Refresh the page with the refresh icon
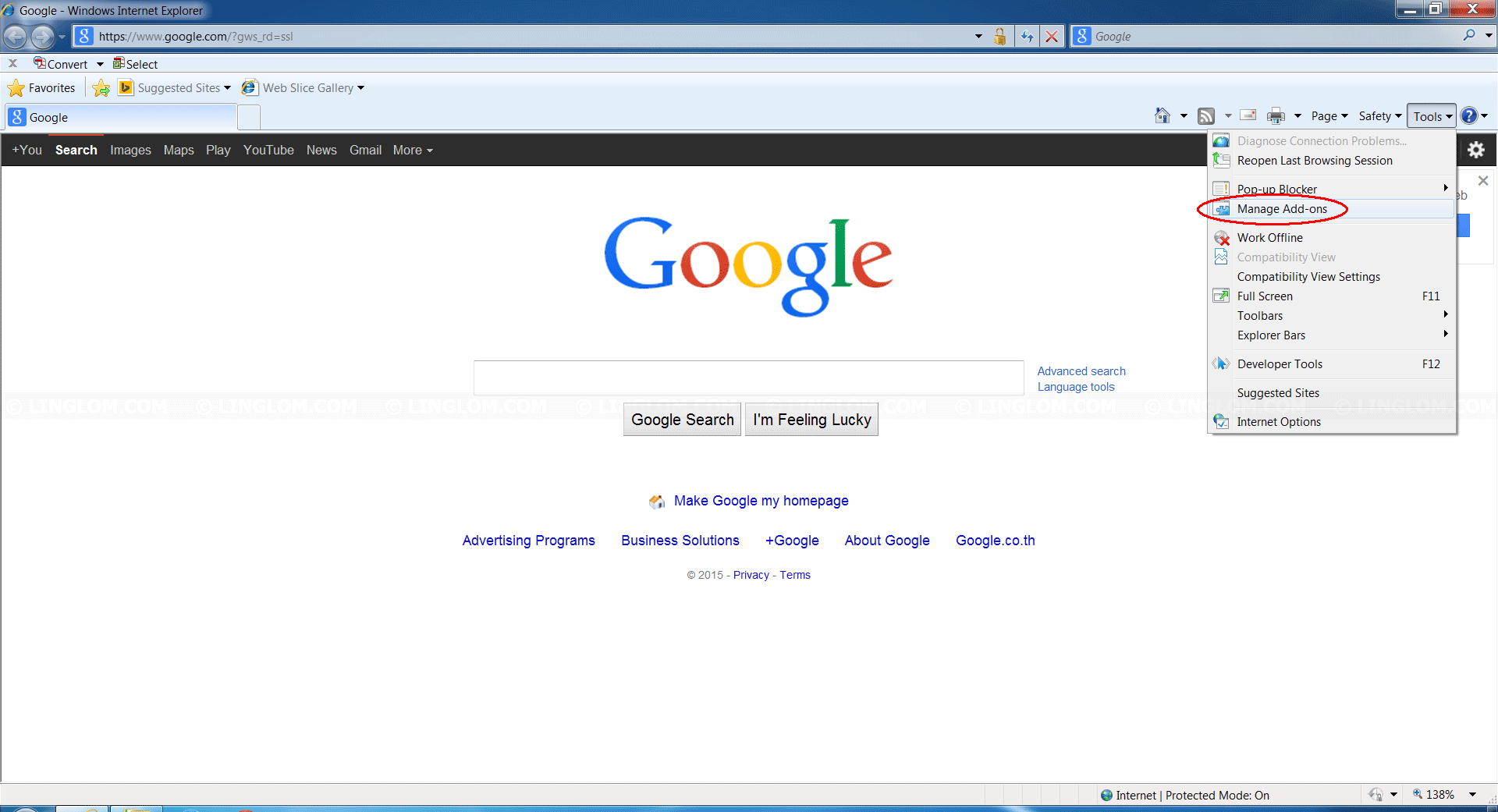Screen dimensions: 1498x812 click(1028, 37)
